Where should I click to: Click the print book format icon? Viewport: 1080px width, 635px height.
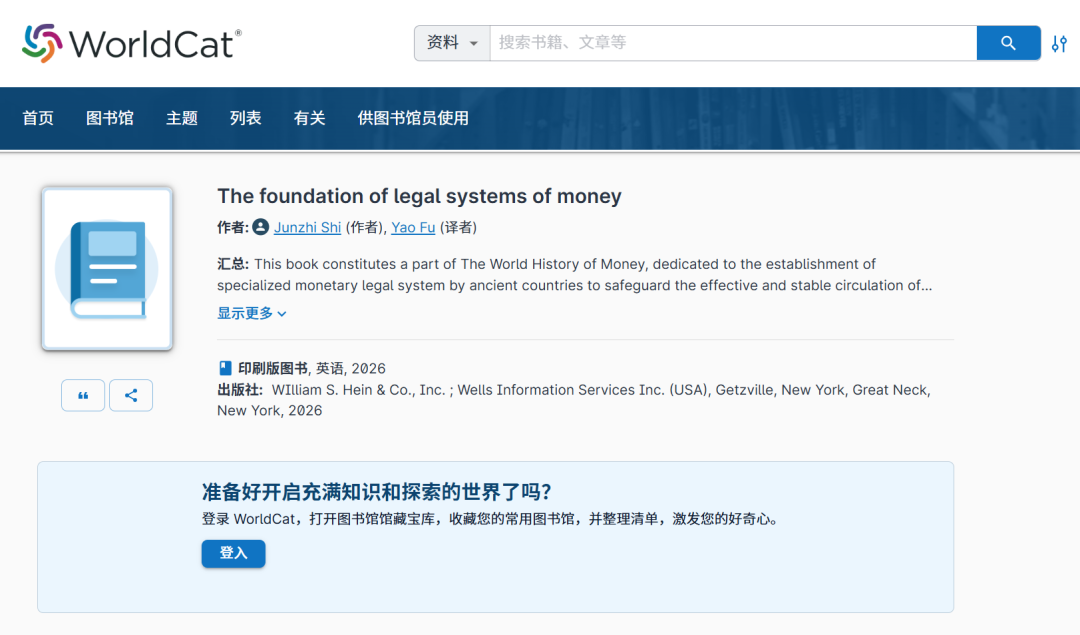point(225,368)
